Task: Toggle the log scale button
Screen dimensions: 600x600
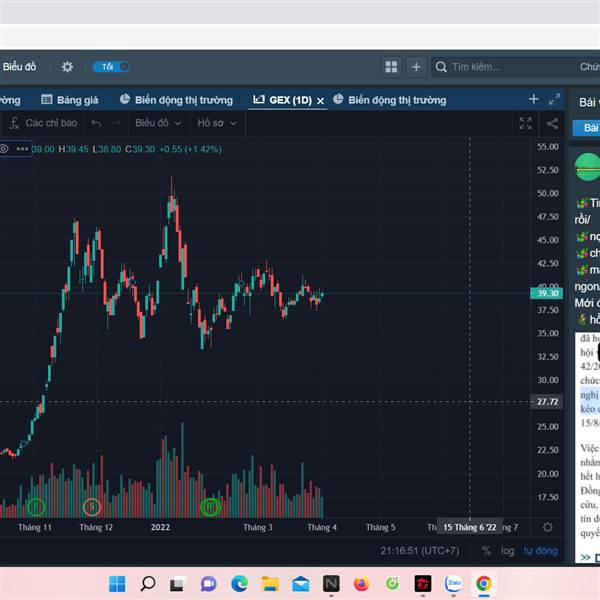Action: point(507,551)
